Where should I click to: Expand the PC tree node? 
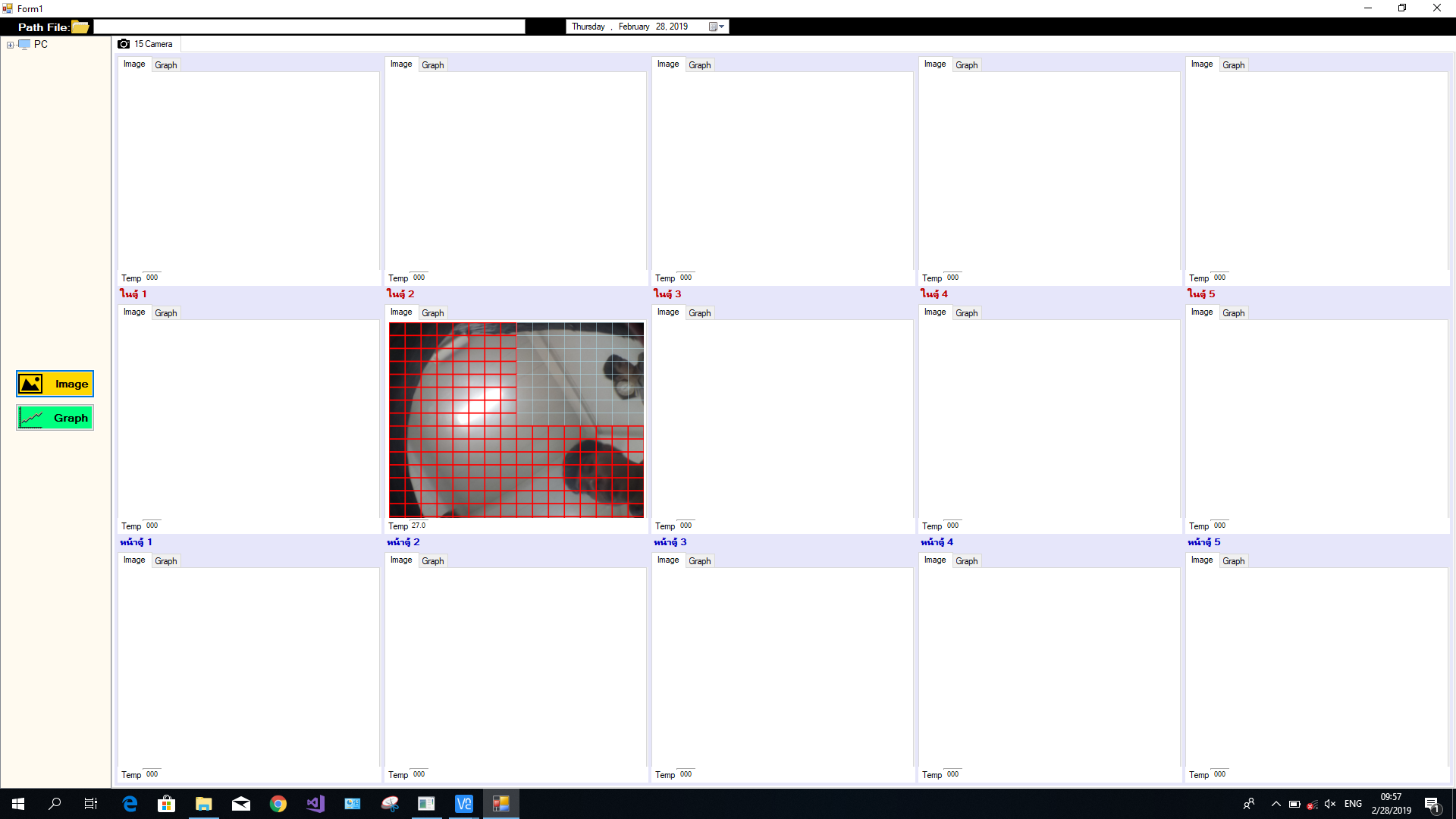10,45
